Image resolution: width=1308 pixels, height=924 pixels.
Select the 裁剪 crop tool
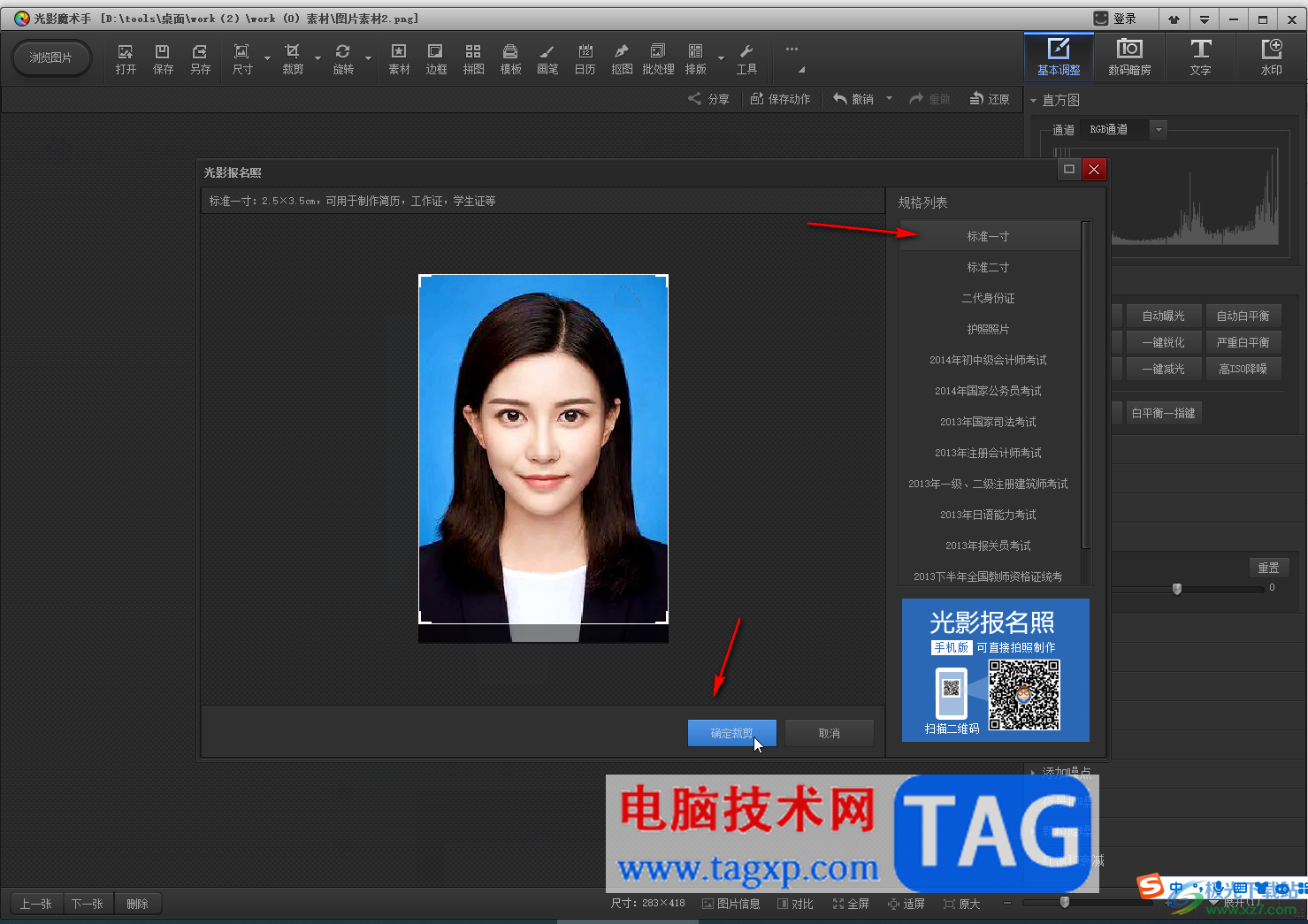(x=293, y=59)
